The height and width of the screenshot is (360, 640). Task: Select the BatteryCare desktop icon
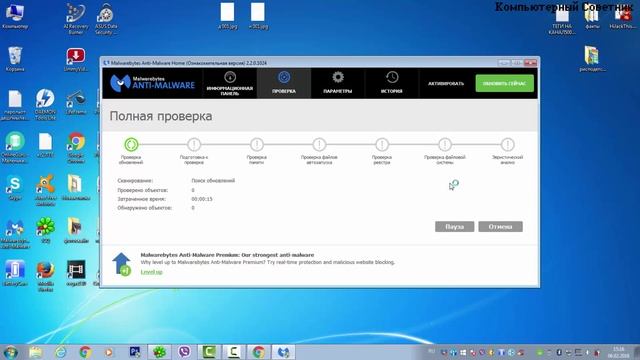tap(15, 273)
